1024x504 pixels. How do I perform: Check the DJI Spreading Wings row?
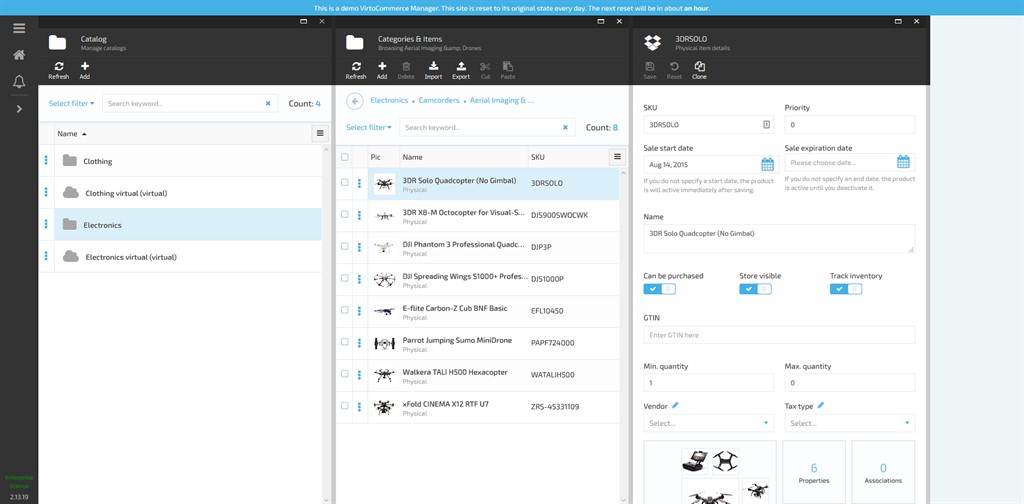(345, 279)
